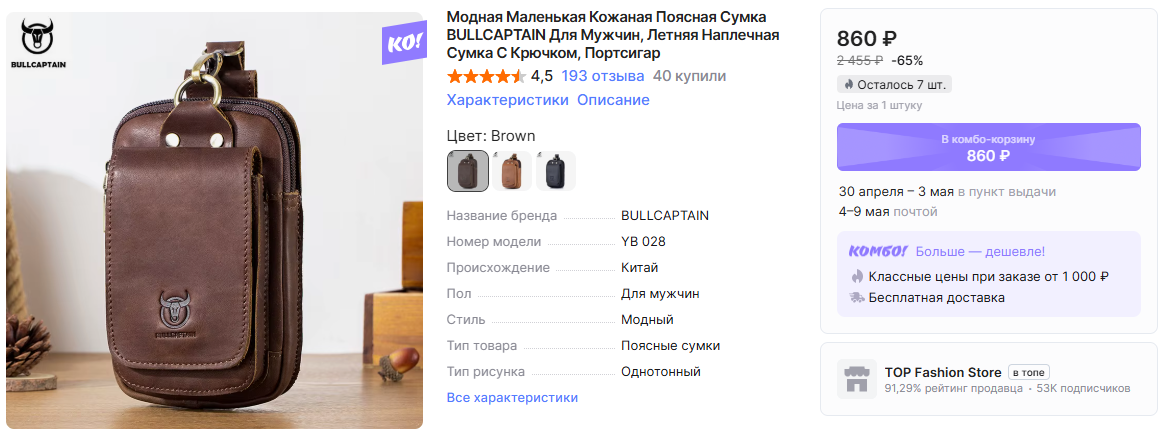Select the Brown color swatch
The image size is (1163, 436).
pos(468,171)
